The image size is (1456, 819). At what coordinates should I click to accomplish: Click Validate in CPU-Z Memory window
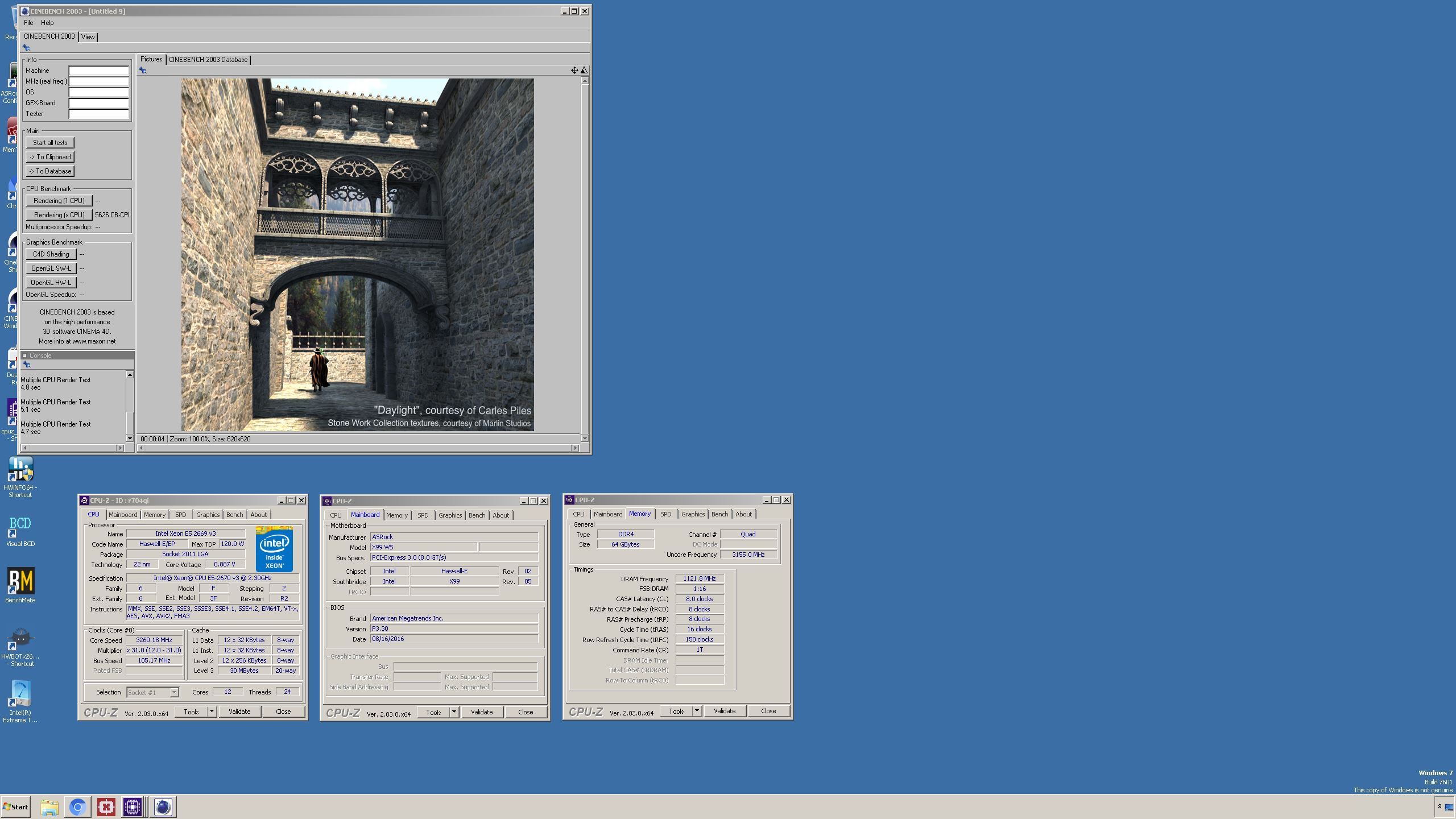pos(725,711)
